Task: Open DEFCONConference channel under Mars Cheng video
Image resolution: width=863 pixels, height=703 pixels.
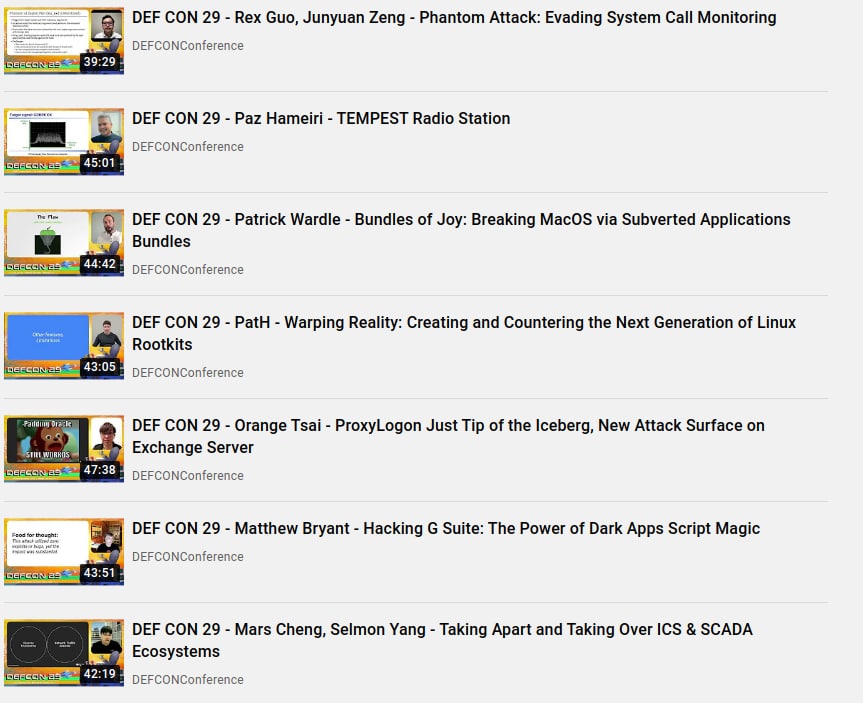Action: coord(188,679)
